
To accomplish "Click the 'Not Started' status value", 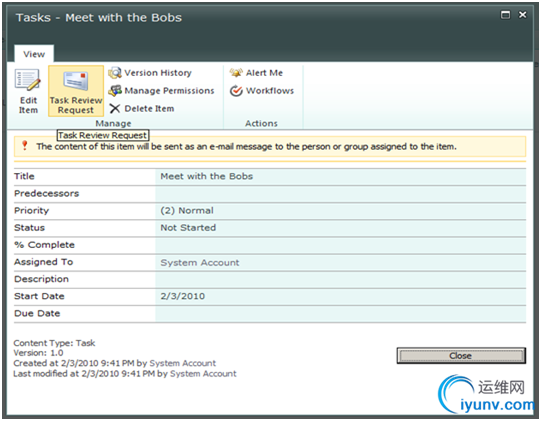I will point(188,228).
